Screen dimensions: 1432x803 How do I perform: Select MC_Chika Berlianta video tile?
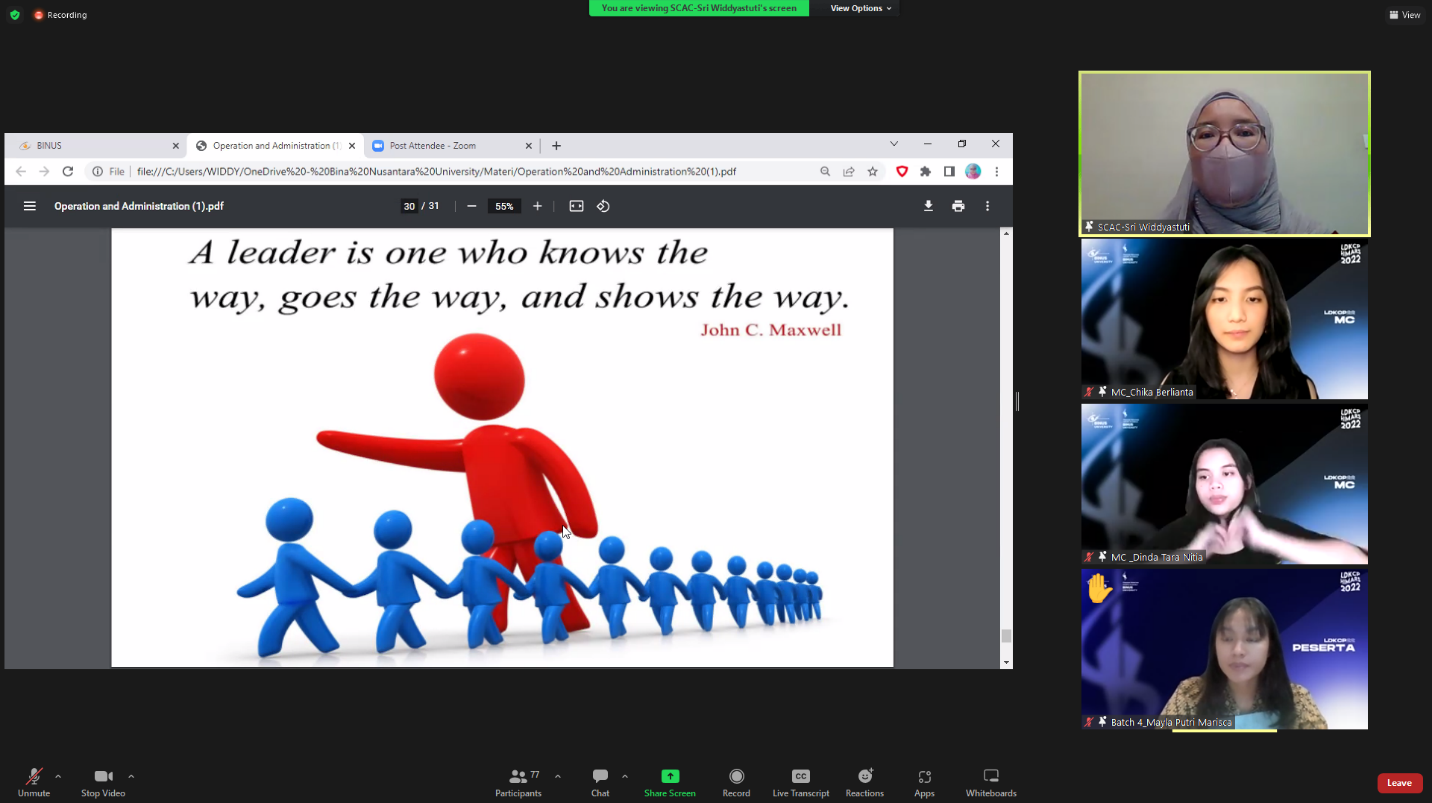click(x=1225, y=319)
